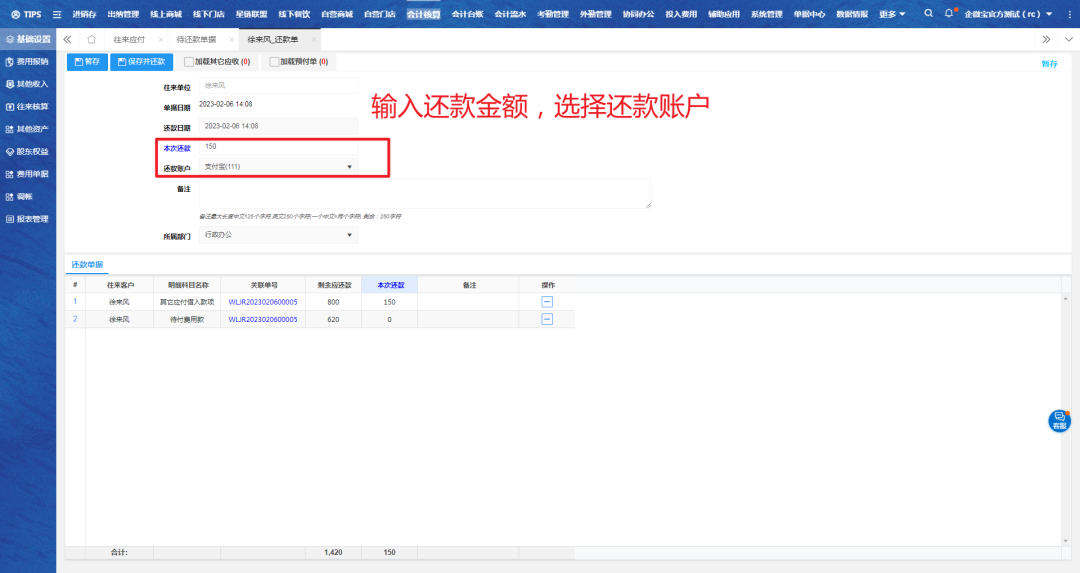
Task: Click the 本次还款 amount field showing 150
Action: pyautogui.click(x=278, y=146)
